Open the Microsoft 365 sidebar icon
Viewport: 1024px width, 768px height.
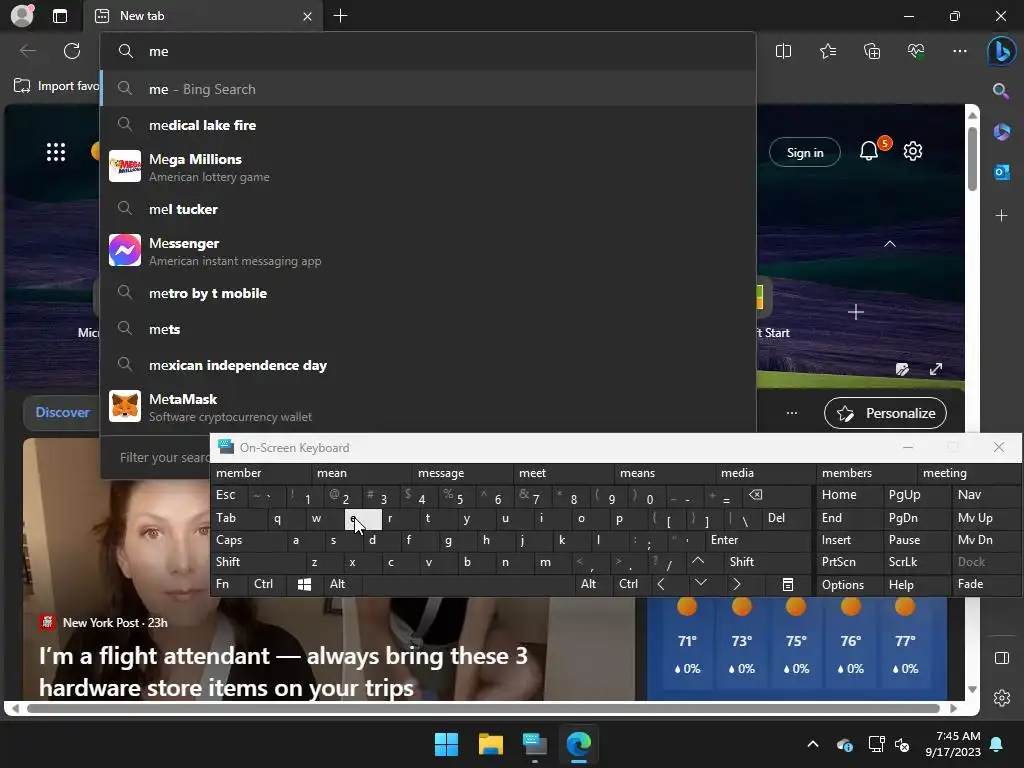pyautogui.click(x=1001, y=132)
